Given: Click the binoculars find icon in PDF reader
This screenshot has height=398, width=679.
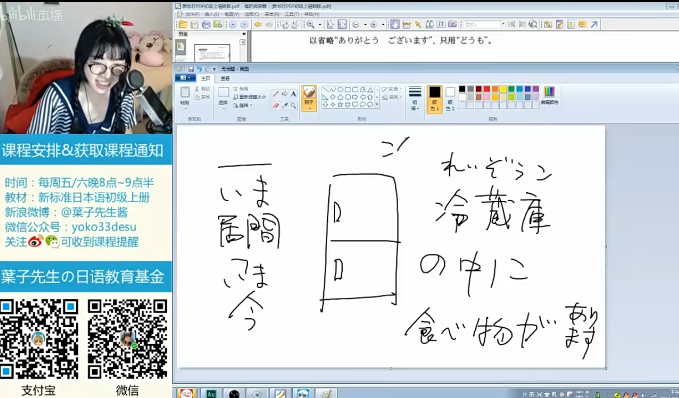Looking at the screenshot, I should click(430, 24).
